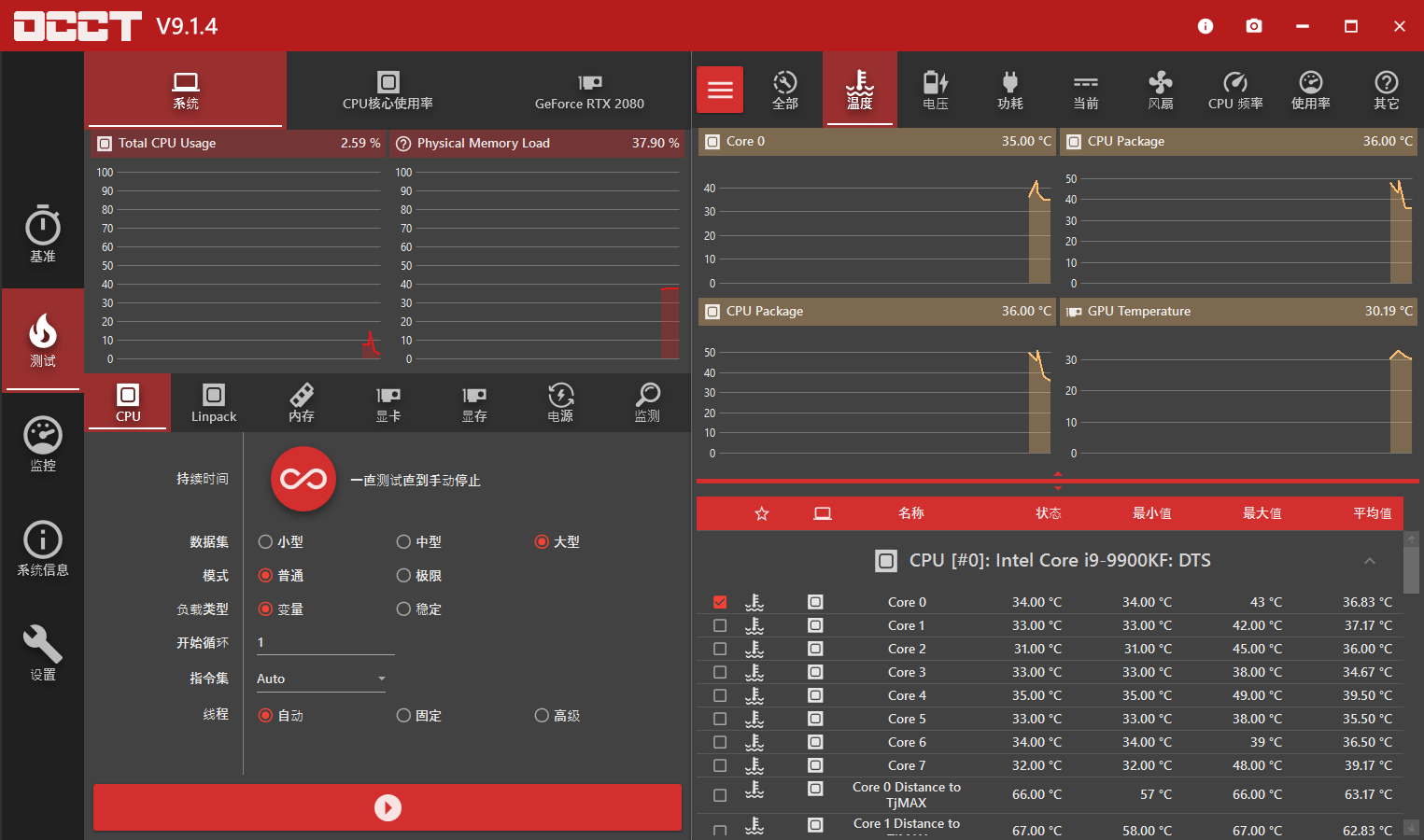This screenshot has height=840, width=1424.
Task: Start the test with the play button
Action: click(x=388, y=807)
